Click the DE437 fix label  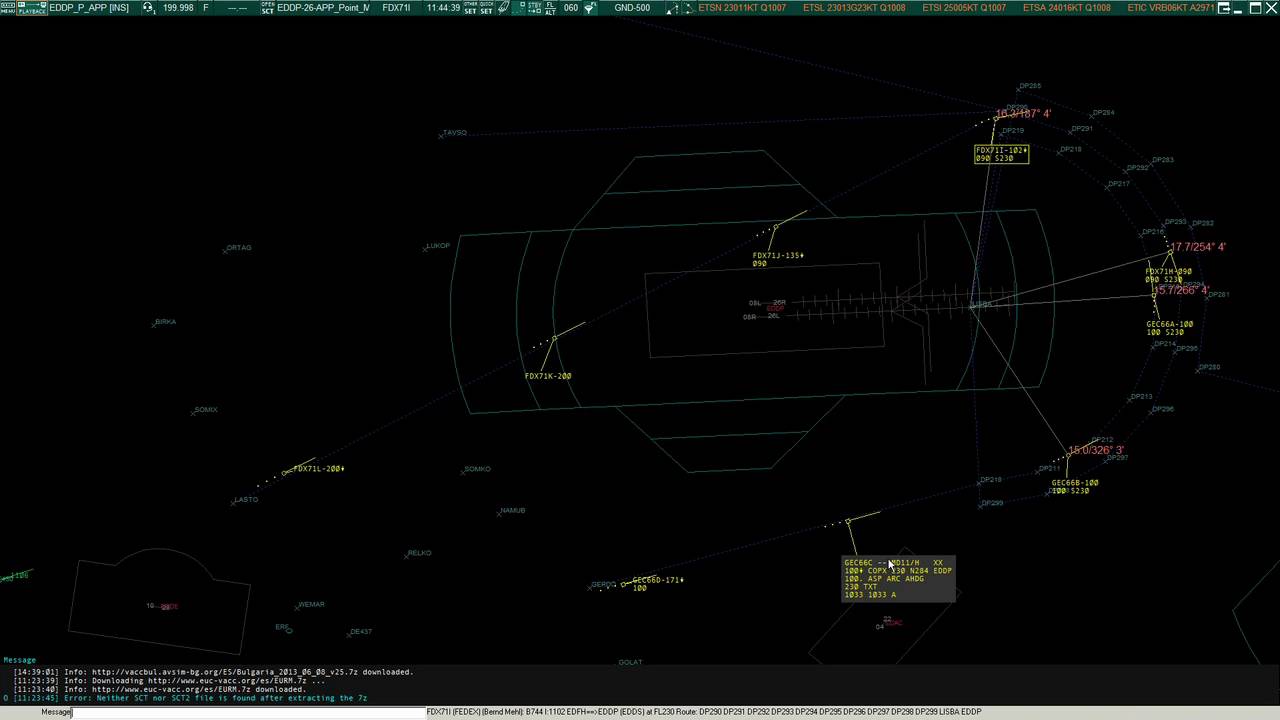click(361, 631)
